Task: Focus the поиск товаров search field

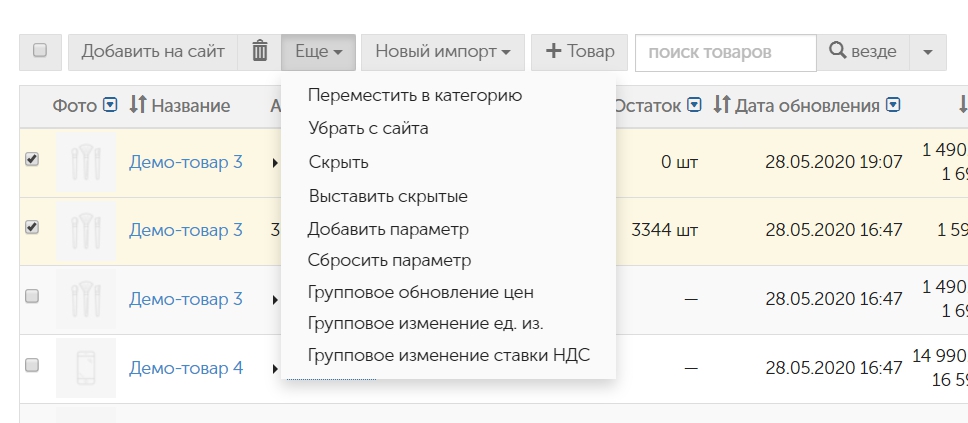Action: [x=726, y=52]
